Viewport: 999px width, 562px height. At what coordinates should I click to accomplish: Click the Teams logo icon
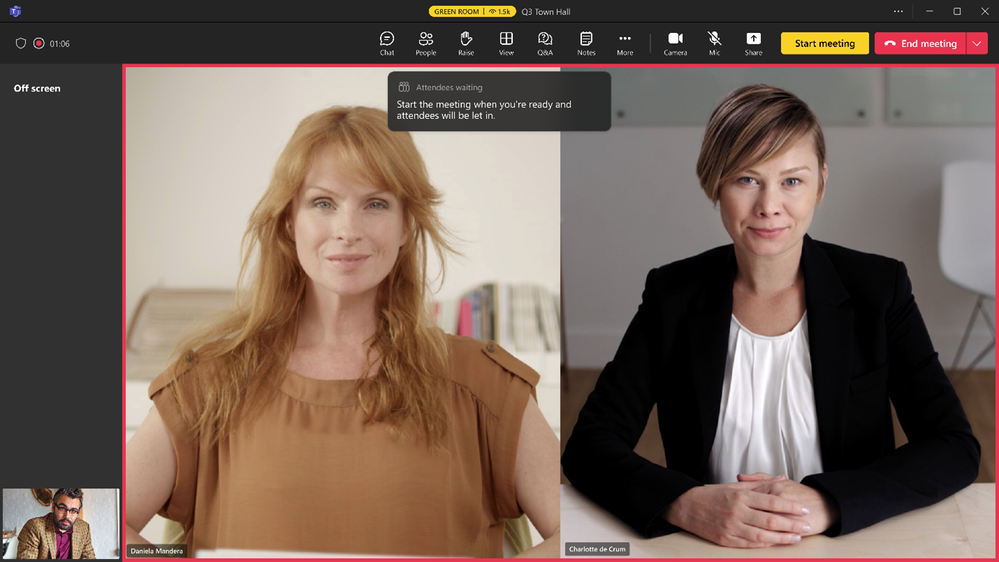15,11
